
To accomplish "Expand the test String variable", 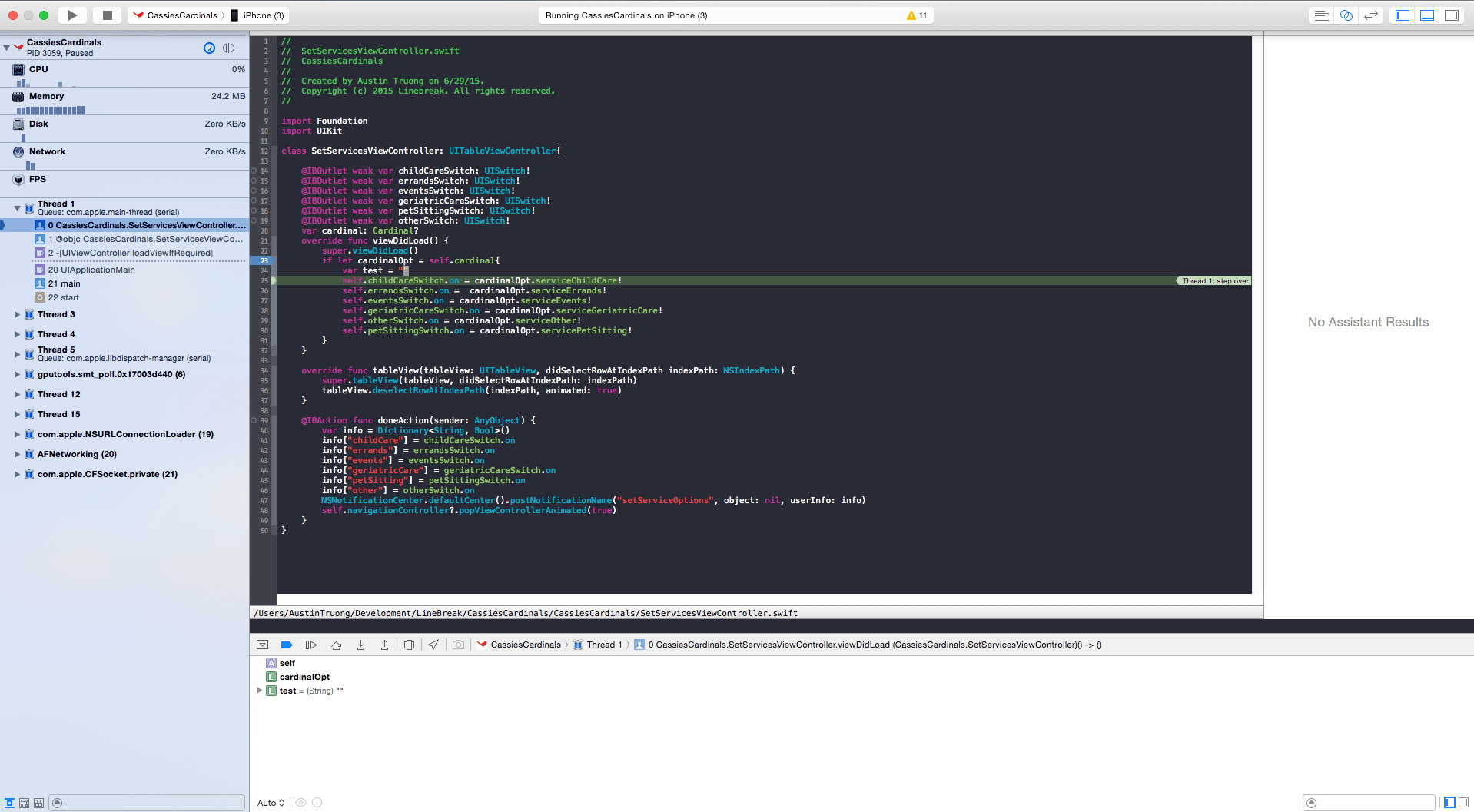I will (259, 691).
